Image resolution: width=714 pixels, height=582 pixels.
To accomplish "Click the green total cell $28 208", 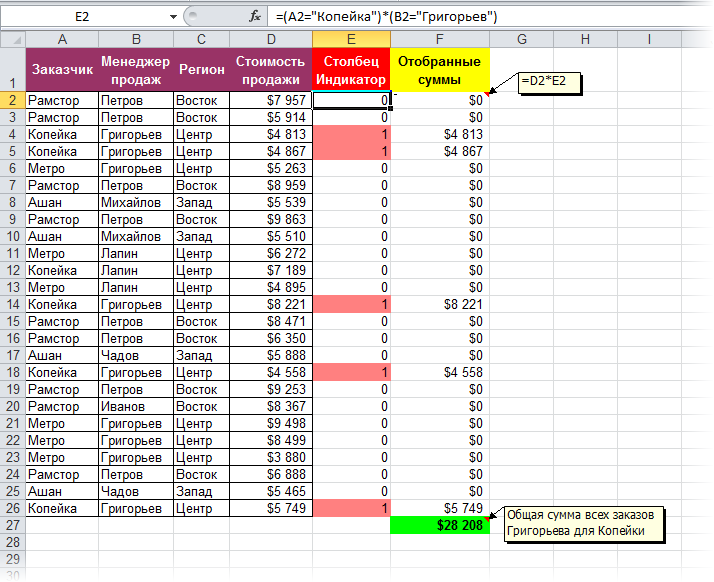I will (x=439, y=525).
